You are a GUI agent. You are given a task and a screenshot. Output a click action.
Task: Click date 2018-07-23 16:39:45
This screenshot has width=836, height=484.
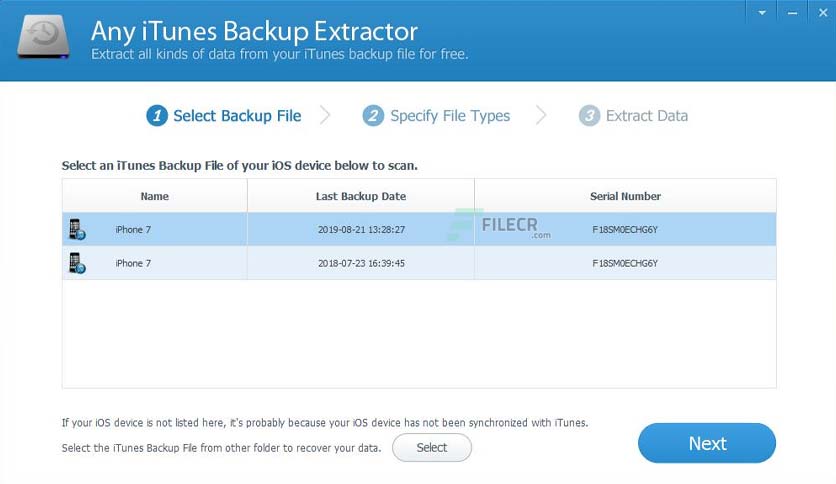coord(361,263)
